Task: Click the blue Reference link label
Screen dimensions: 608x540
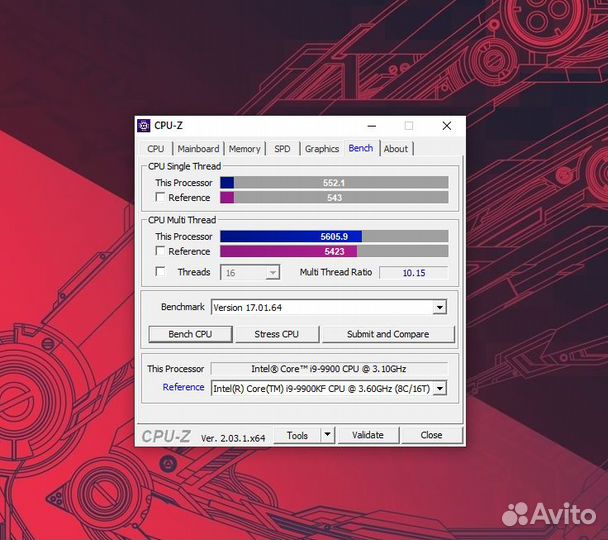Action: tap(183, 387)
